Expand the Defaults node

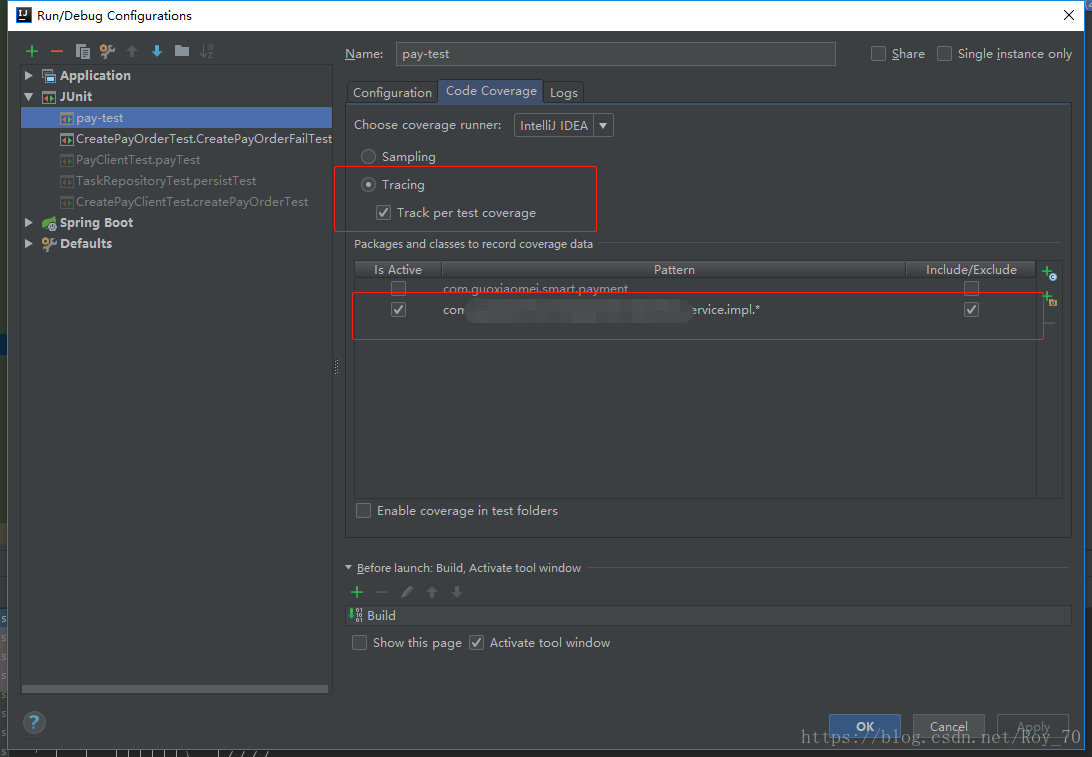point(29,244)
